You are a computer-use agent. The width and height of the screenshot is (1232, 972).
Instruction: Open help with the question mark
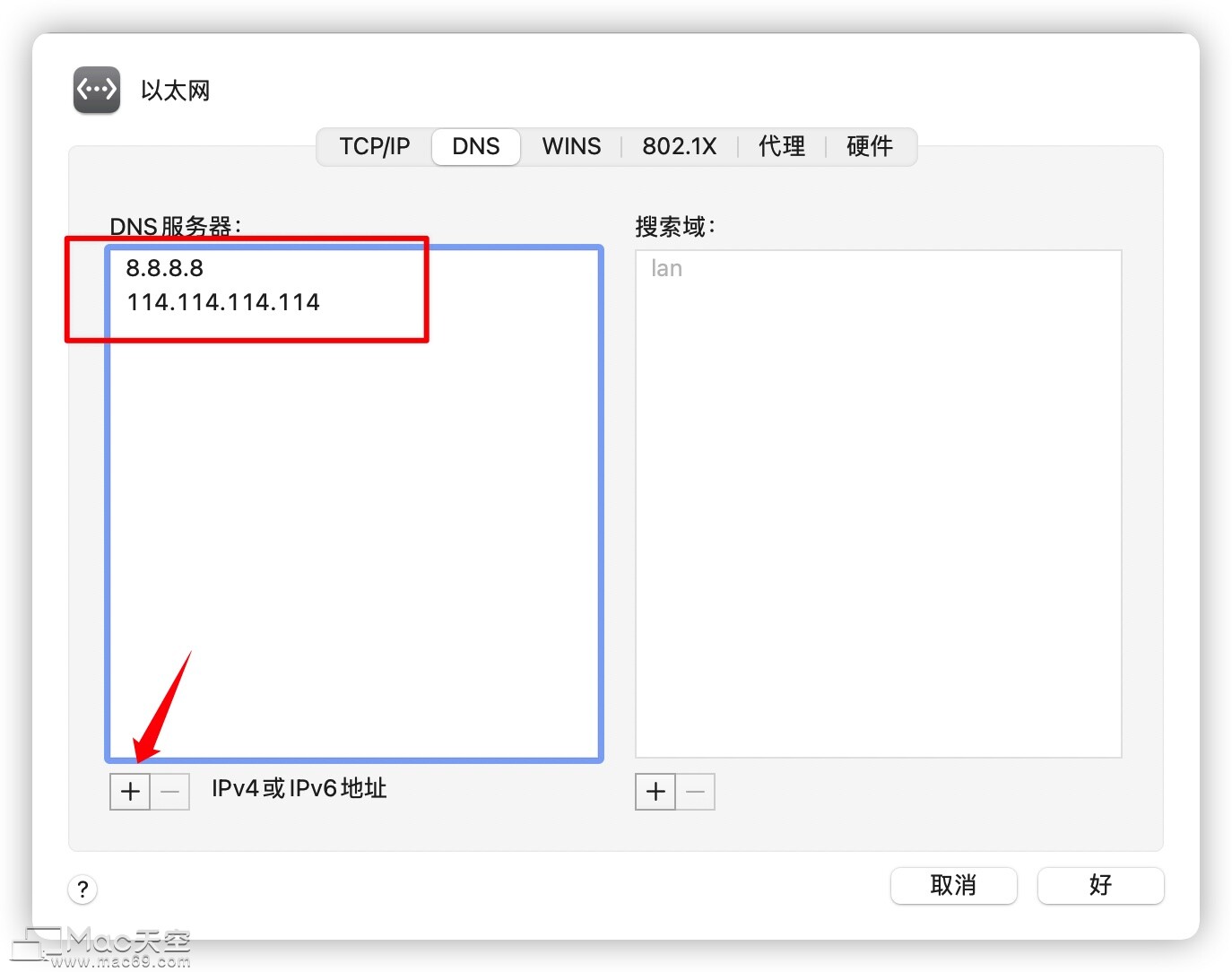pyautogui.click(x=82, y=889)
